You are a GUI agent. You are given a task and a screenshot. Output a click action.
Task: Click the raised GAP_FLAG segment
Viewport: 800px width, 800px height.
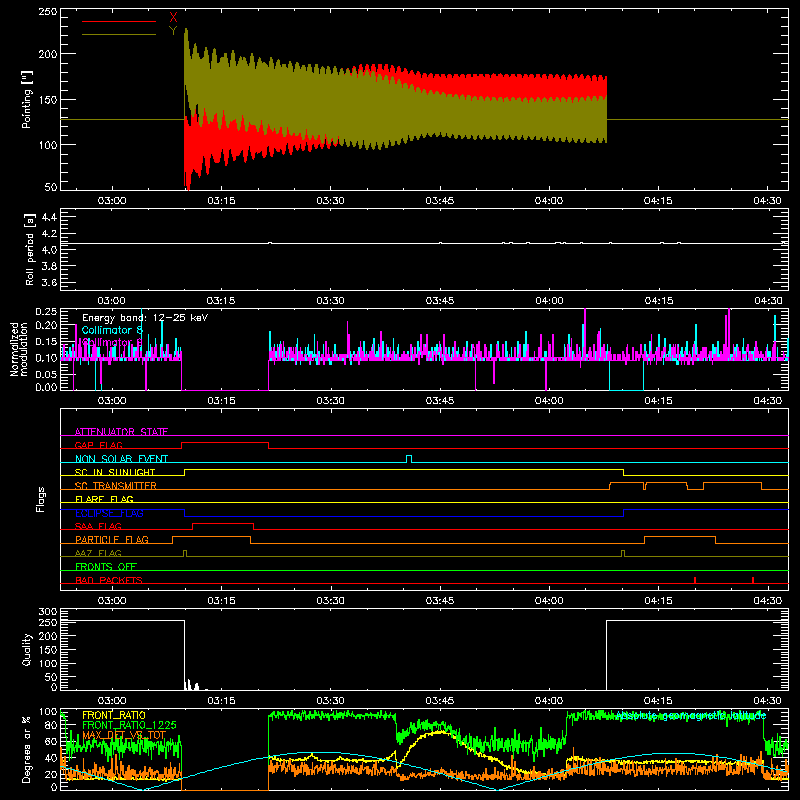click(225, 443)
